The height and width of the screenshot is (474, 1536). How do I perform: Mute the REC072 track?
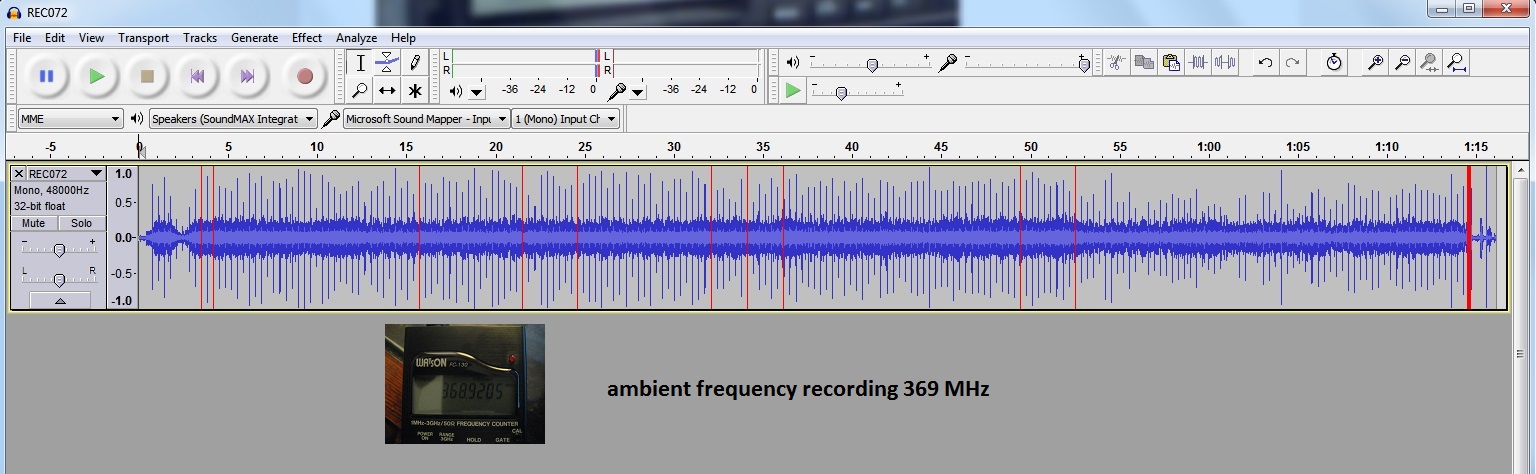[34, 223]
